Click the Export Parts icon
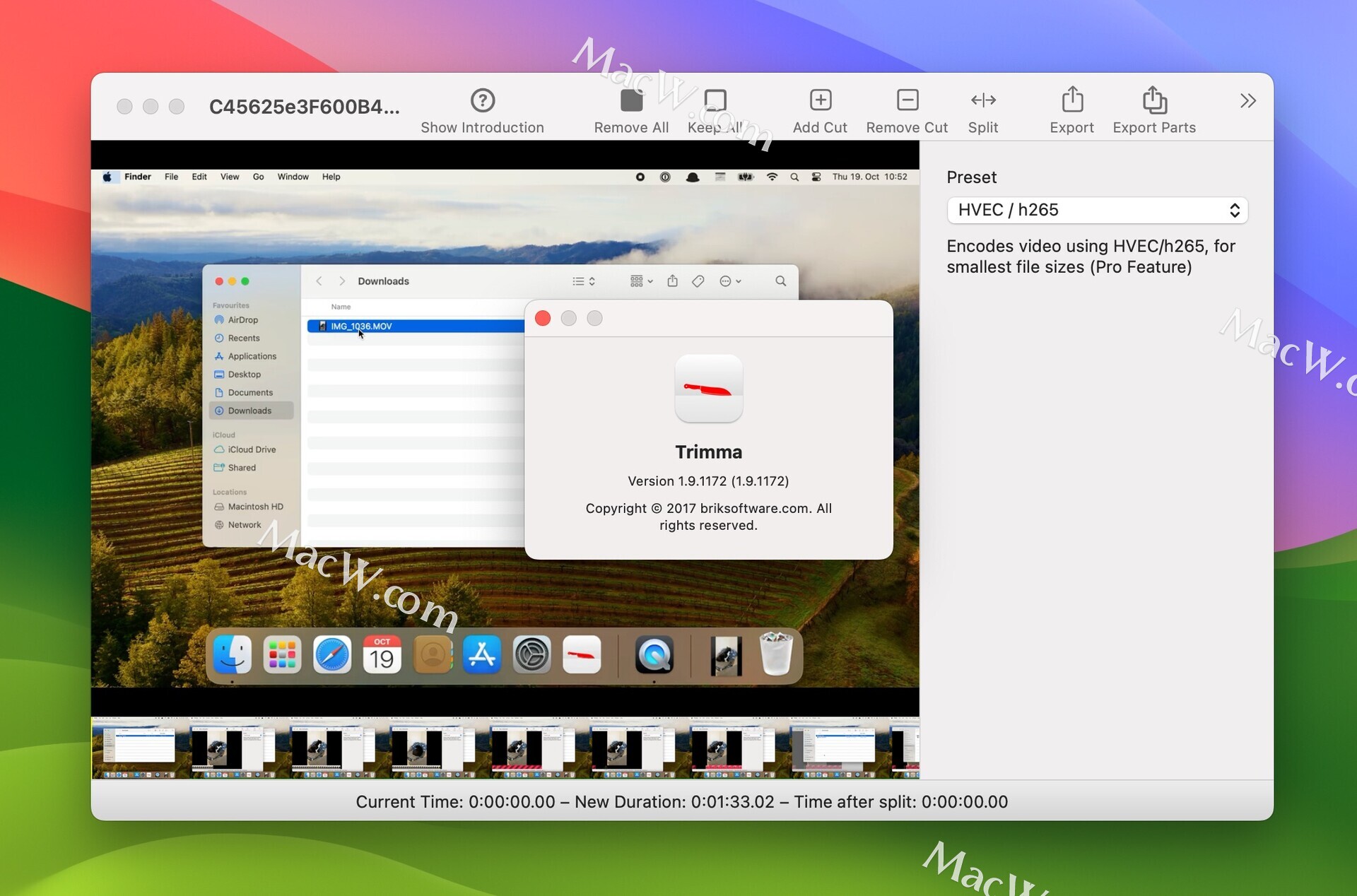This screenshot has height=896, width=1357. 1154,100
